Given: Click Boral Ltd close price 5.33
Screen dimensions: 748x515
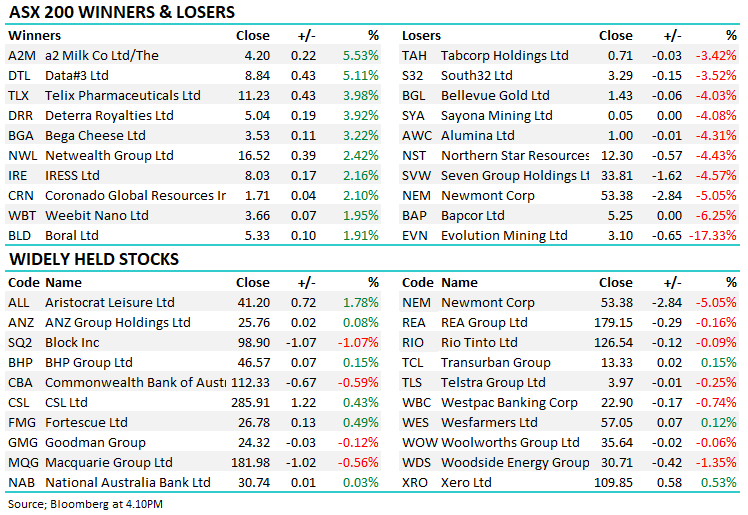Looking at the screenshot, I should pyautogui.click(x=257, y=236).
